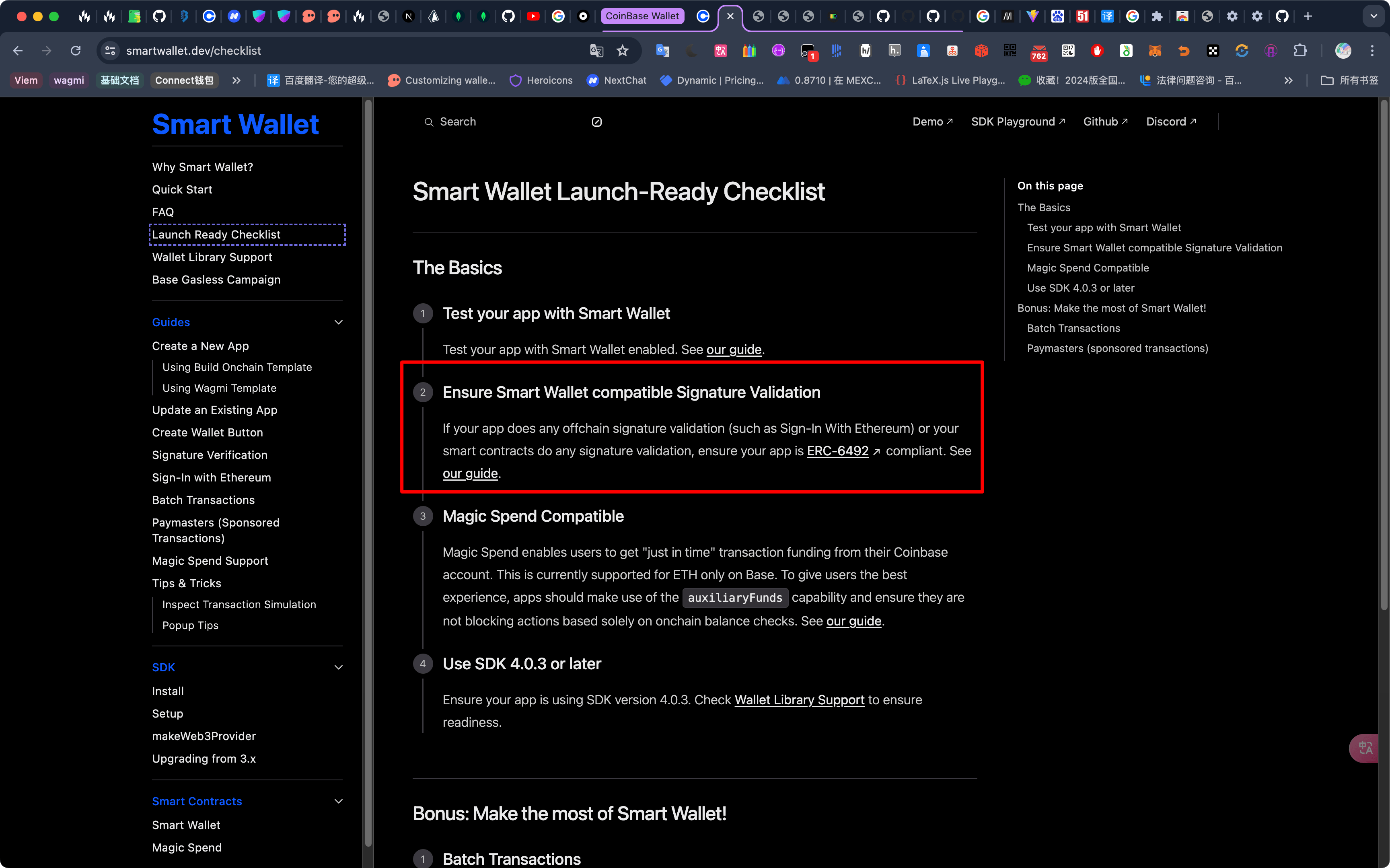Click the red dice extension icon
Image resolution: width=1390 pixels, height=868 pixels.
click(981, 51)
